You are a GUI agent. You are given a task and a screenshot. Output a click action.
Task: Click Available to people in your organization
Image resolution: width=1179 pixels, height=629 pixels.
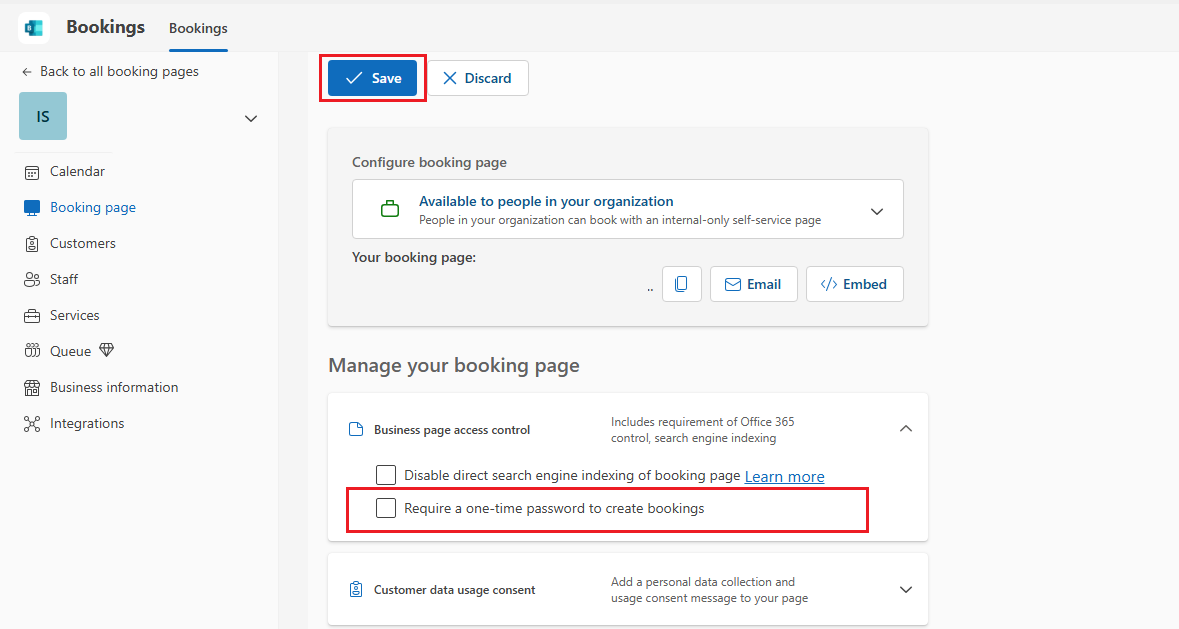pyautogui.click(x=546, y=201)
